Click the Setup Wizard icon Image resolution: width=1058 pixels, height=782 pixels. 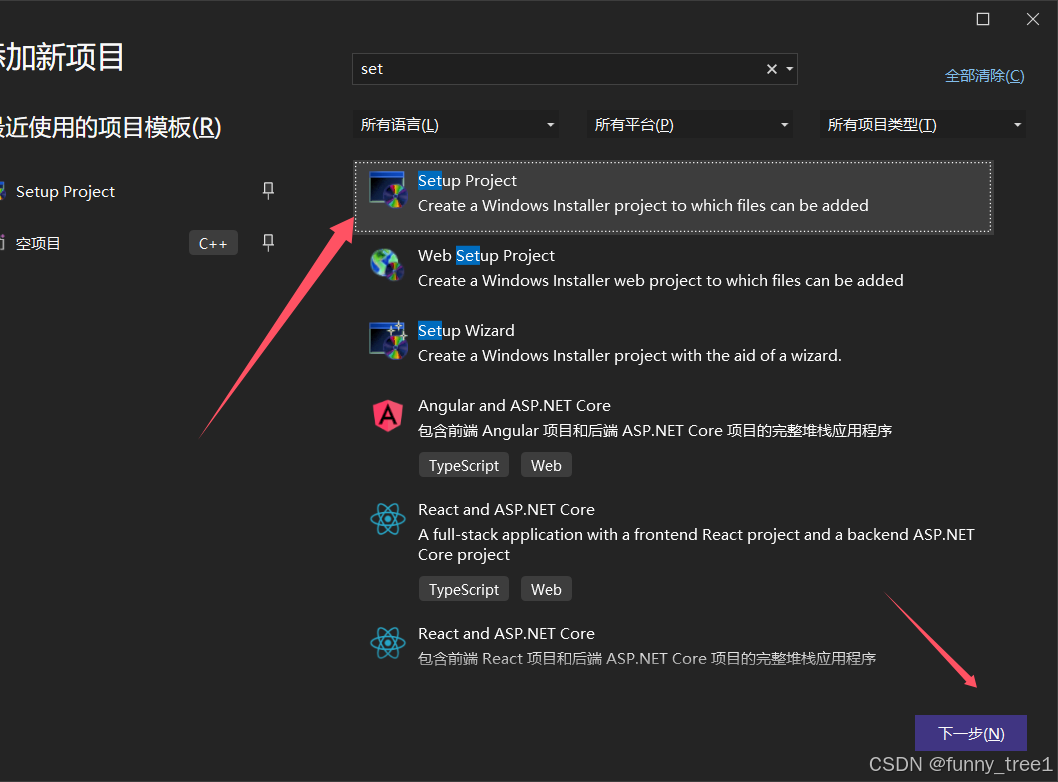(x=388, y=340)
